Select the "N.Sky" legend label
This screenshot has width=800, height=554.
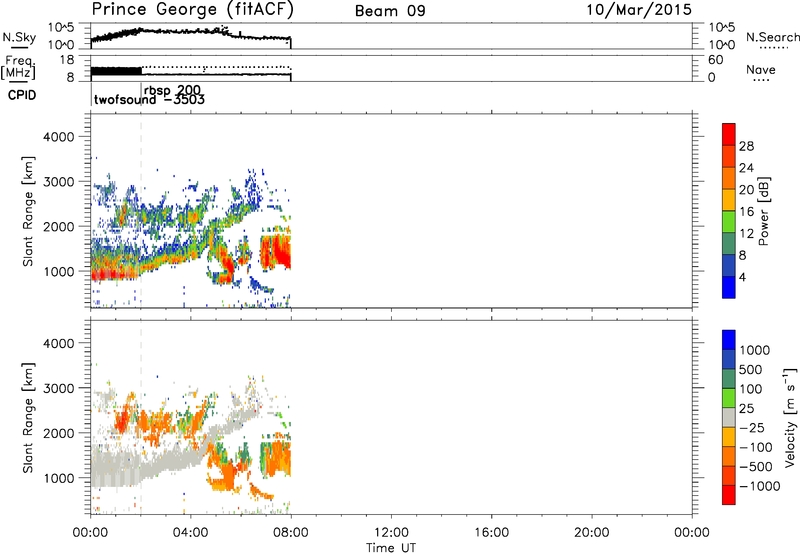(19, 37)
